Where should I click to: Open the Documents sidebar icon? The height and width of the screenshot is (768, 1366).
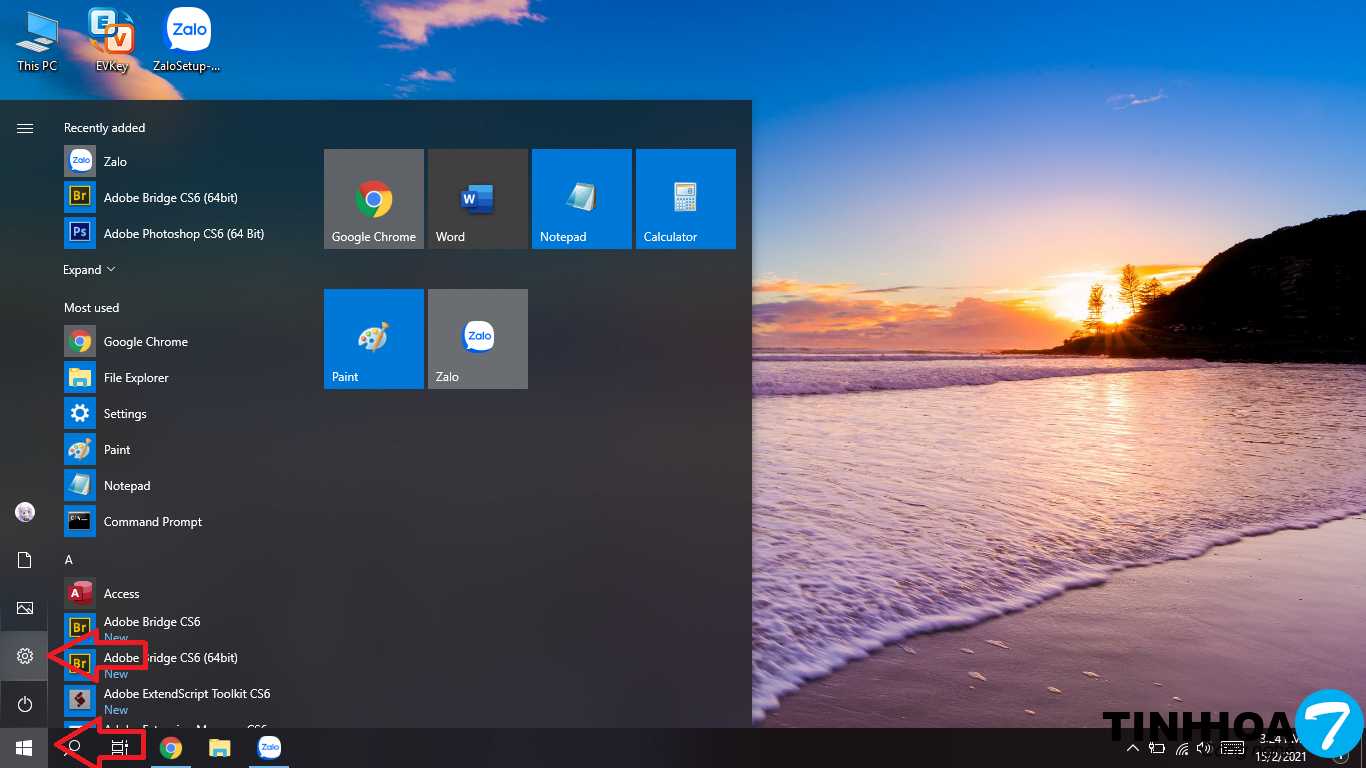click(x=25, y=560)
